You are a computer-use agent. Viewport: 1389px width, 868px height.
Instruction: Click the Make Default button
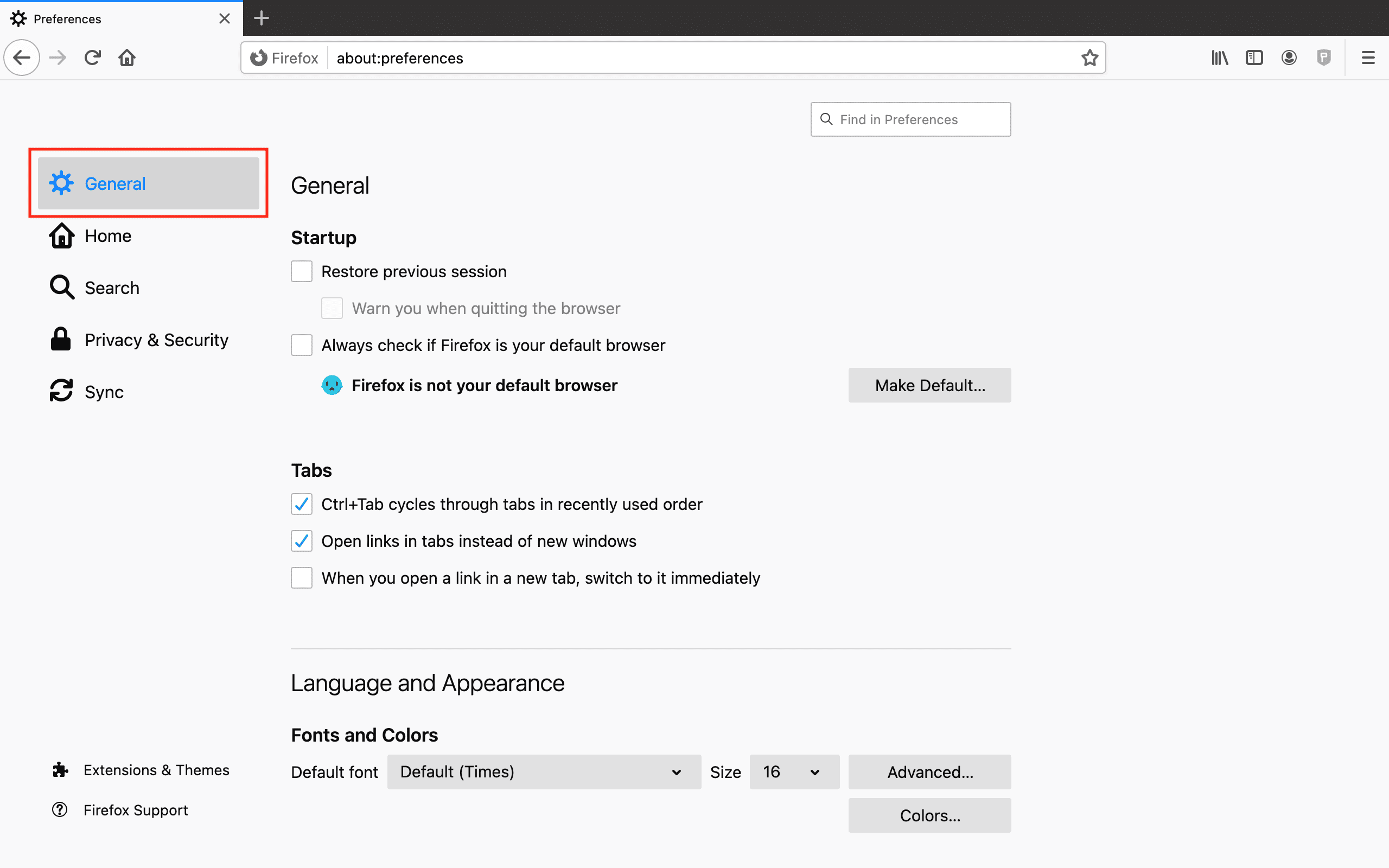(x=929, y=385)
